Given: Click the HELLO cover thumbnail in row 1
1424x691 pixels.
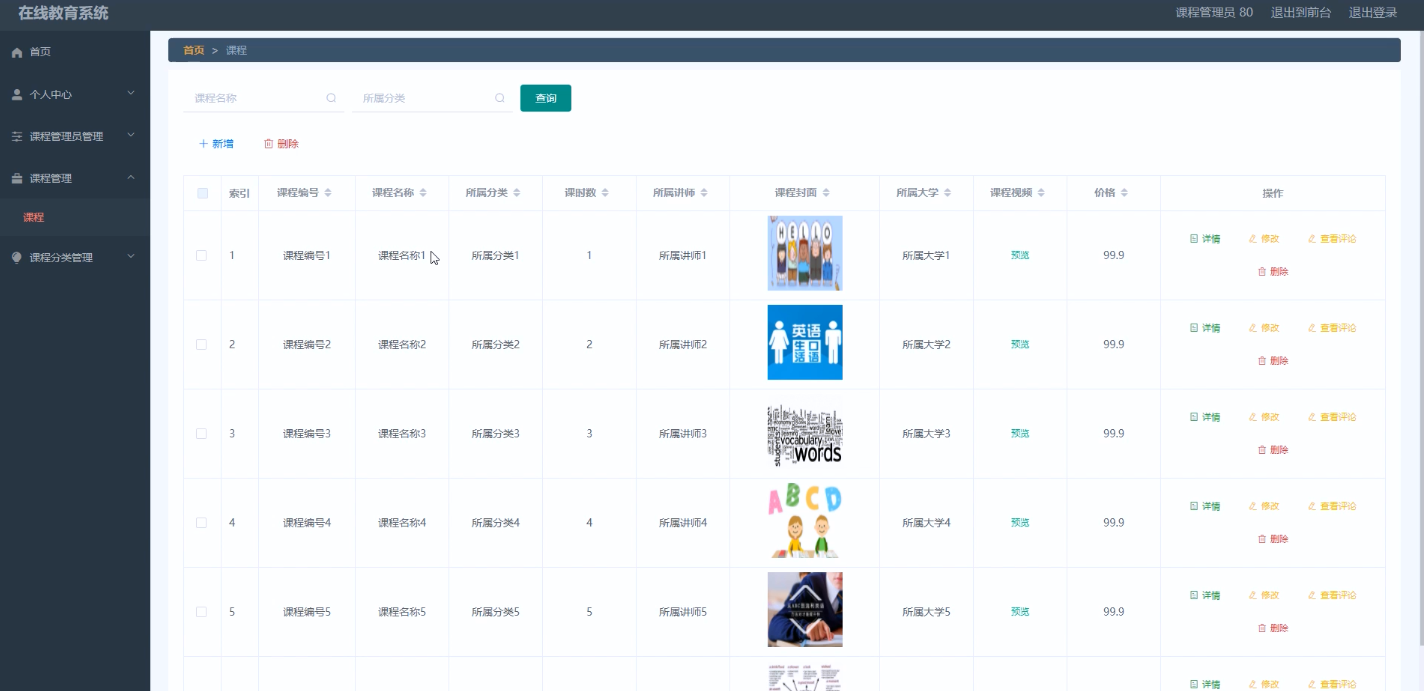Looking at the screenshot, I should tap(805, 253).
